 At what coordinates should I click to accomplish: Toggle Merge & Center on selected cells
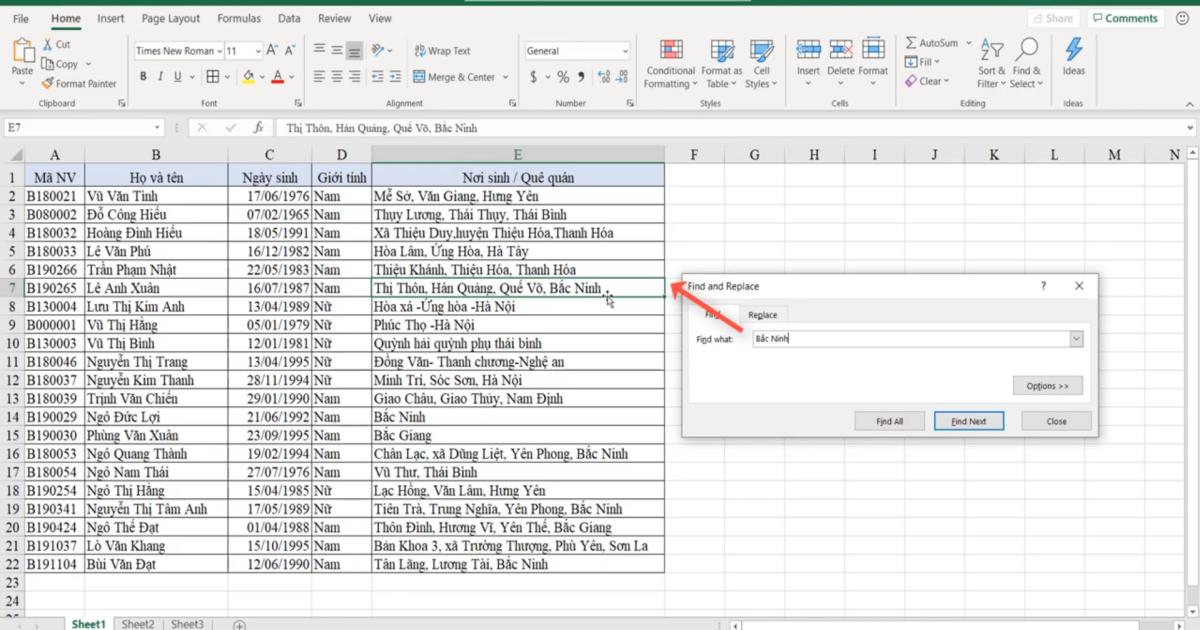419,77
